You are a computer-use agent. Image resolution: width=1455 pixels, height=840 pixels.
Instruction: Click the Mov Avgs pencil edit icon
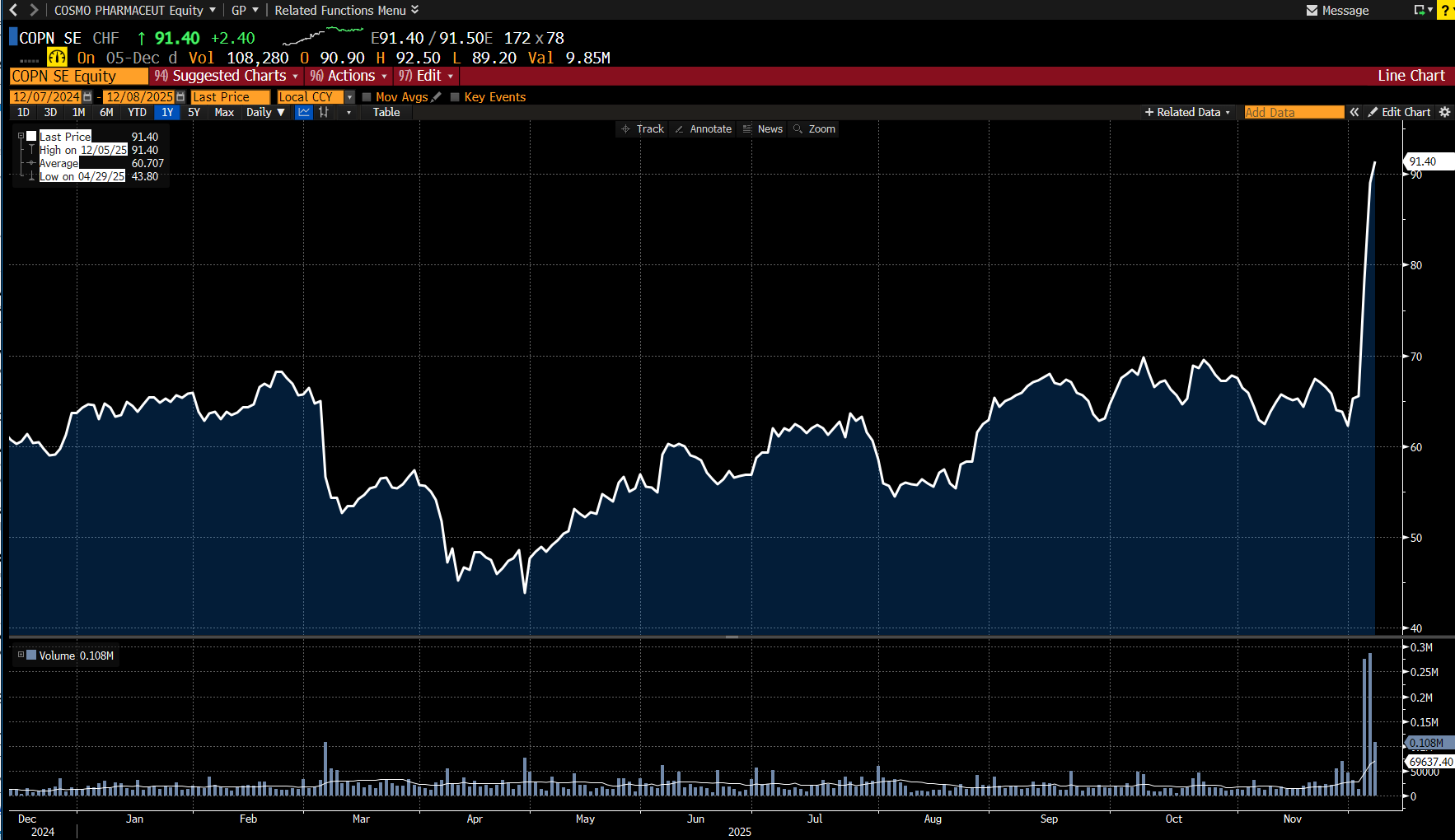(x=437, y=97)
